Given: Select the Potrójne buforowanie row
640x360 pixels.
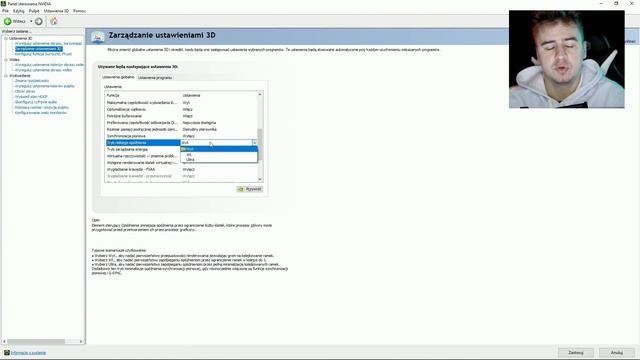Looking at the screenshot, I should [x=181, y=116].
